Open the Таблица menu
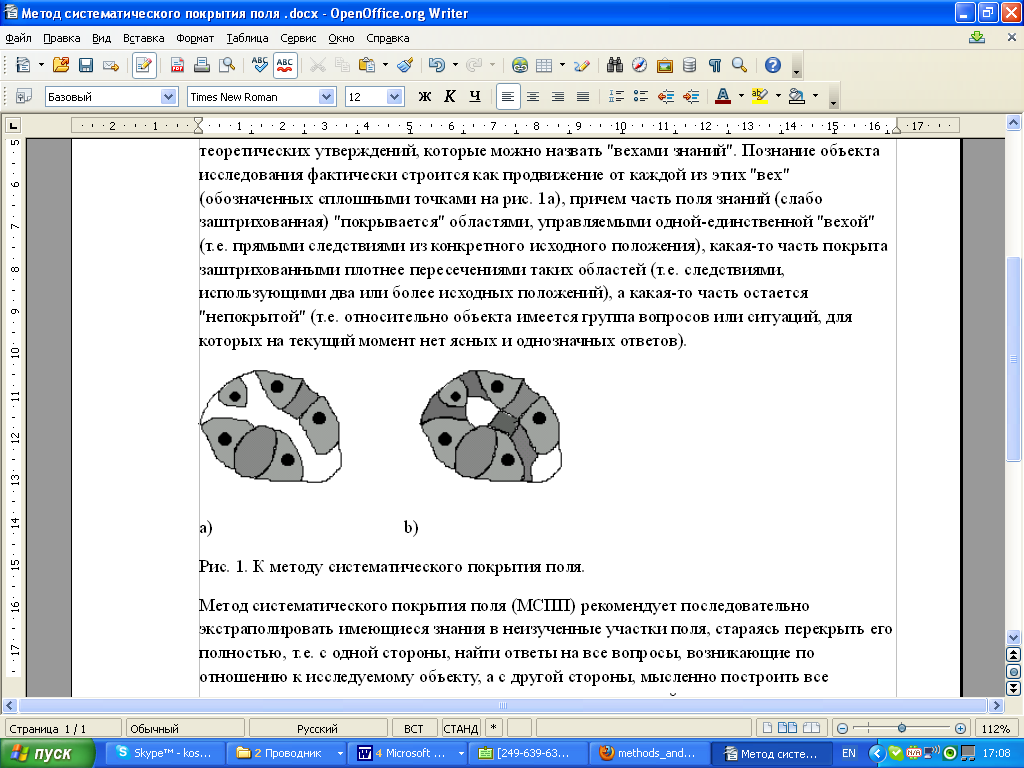 pos(247,39)
